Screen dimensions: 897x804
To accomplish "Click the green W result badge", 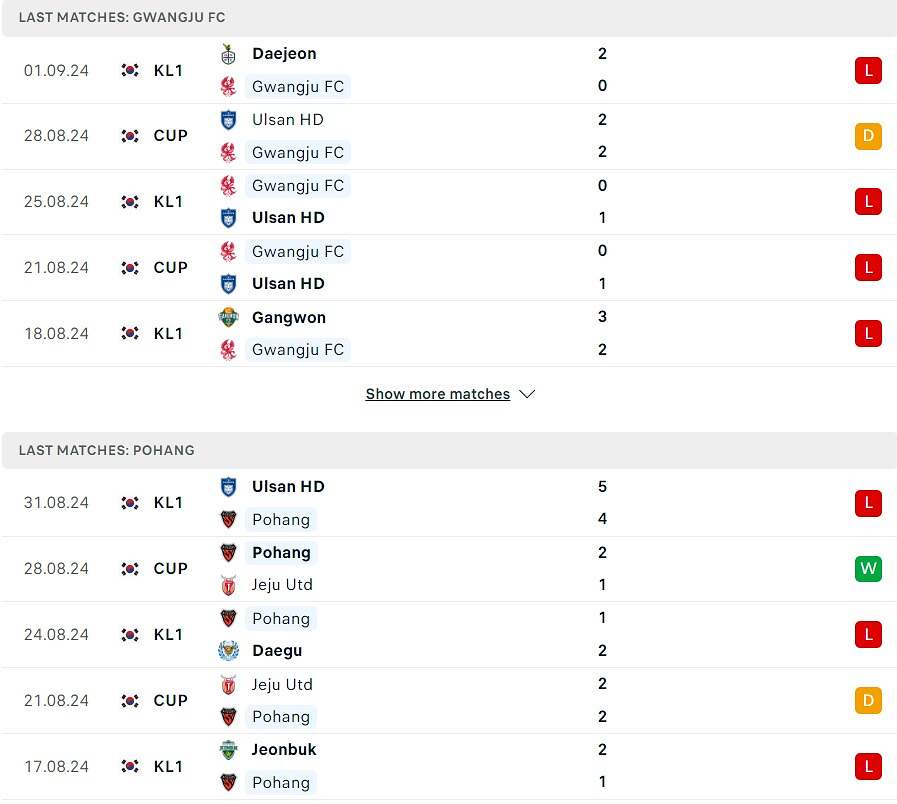I will coord(868,569).
